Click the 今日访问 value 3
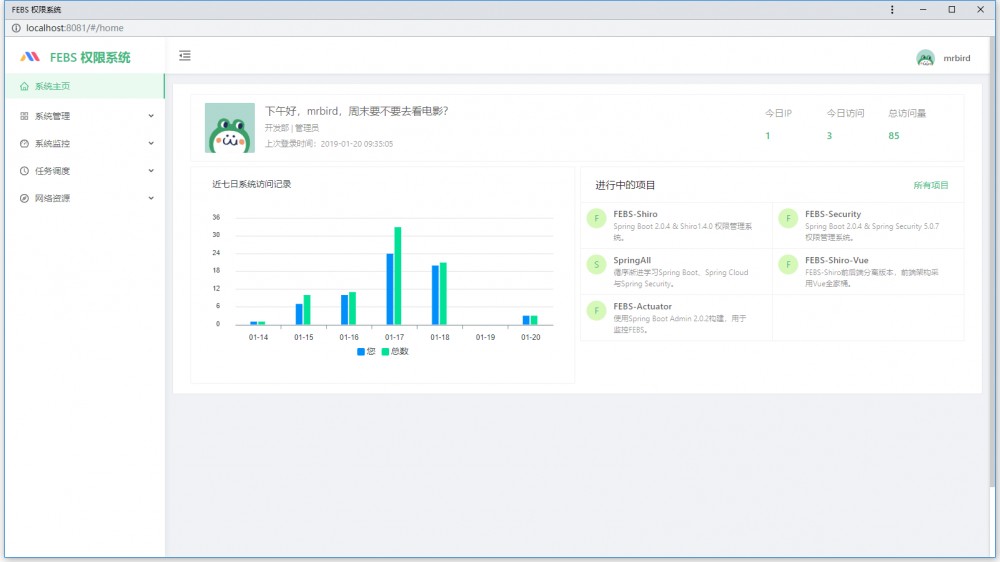This screenshot has height=562, width=1000. point(829,136)
